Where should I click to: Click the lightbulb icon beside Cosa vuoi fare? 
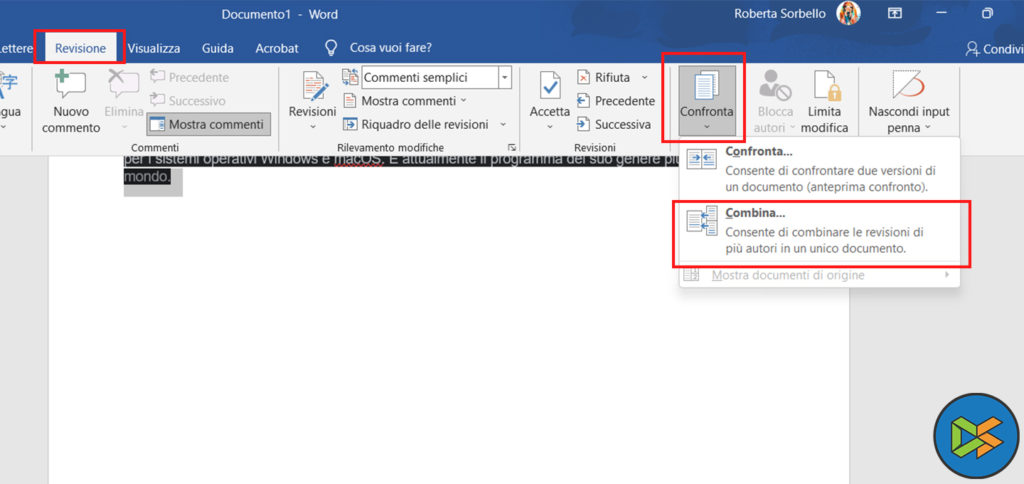pos(332,48)
